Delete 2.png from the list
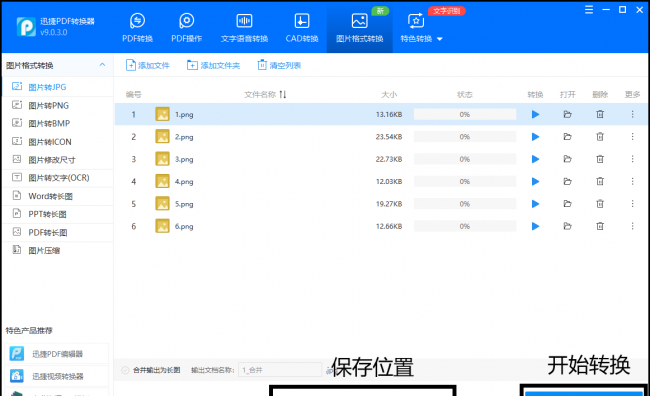Screen dimensions: 650x396 (600, 136)
